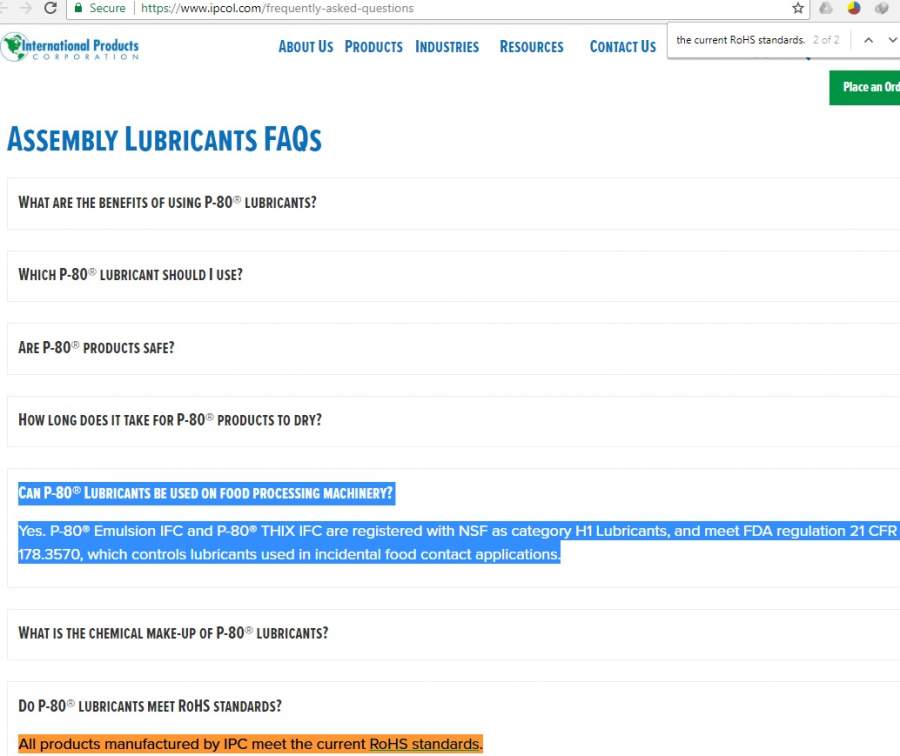
Task: Open the About Us menu
Action: tap(306, 46)
